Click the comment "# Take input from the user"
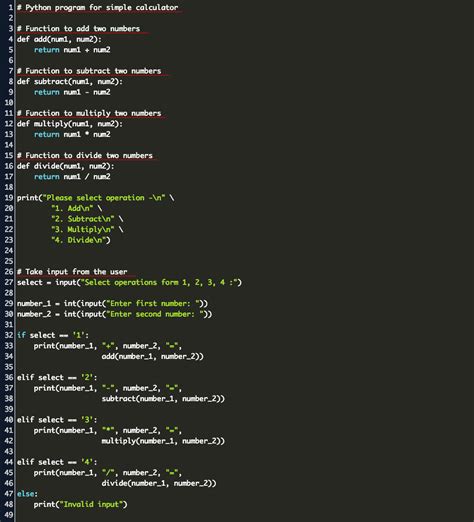The height and width of the screenshot is (522, 474). click(x=72, y=272)
